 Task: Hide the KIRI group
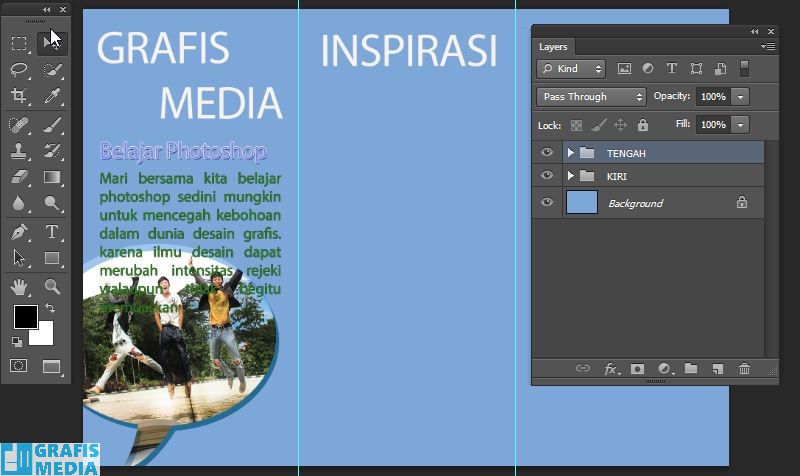pyautogui.click(x=547, y=176)
